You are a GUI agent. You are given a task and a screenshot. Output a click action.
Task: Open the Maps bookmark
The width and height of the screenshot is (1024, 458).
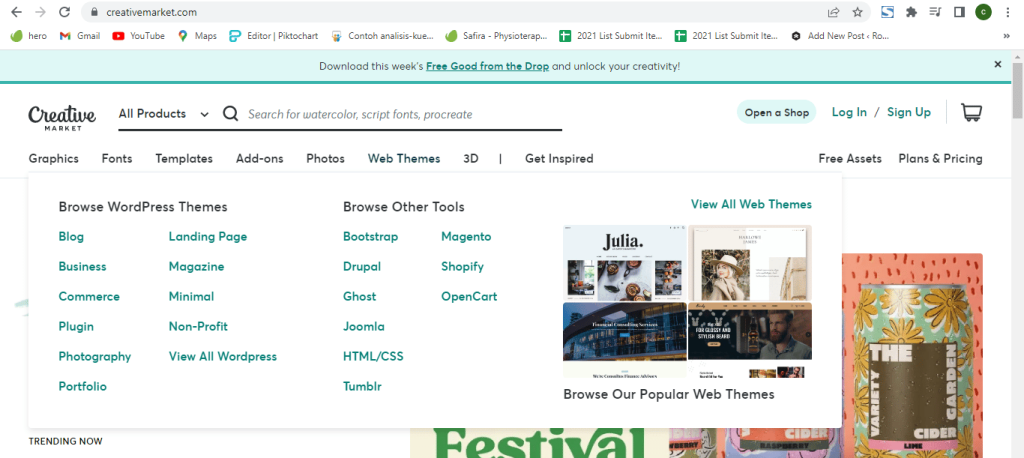pos(197,36)
